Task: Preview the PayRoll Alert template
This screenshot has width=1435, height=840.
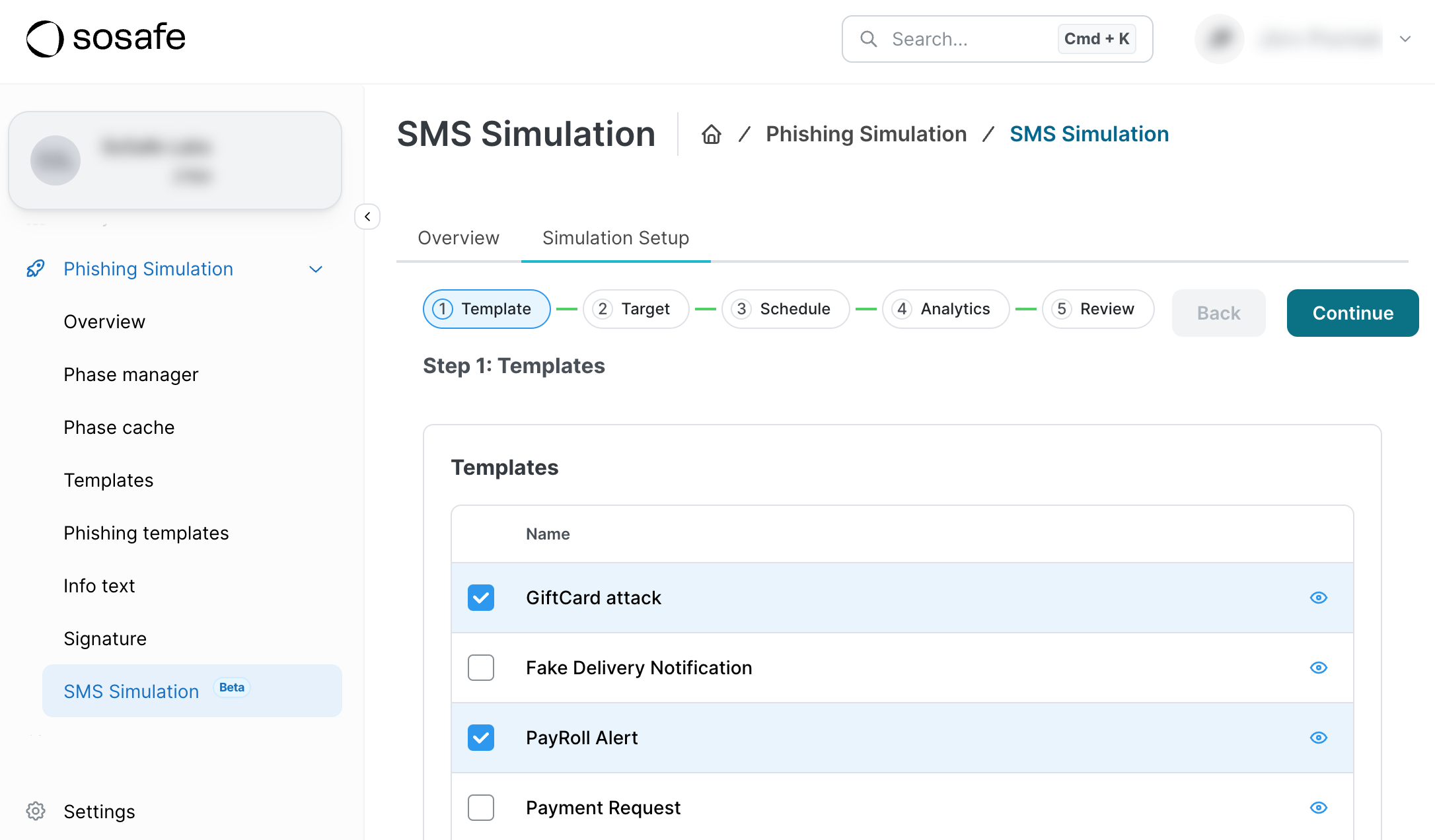Action: [1318, 738]
